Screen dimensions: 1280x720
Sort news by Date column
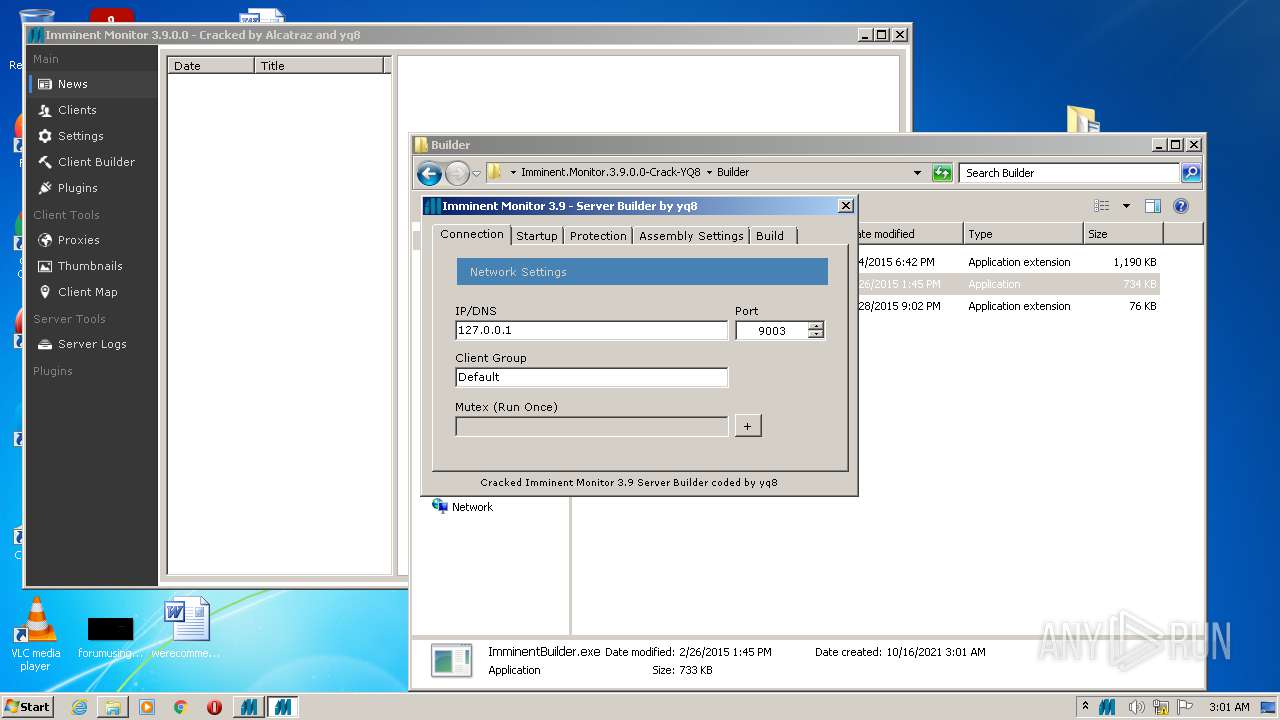click(211, 66)
